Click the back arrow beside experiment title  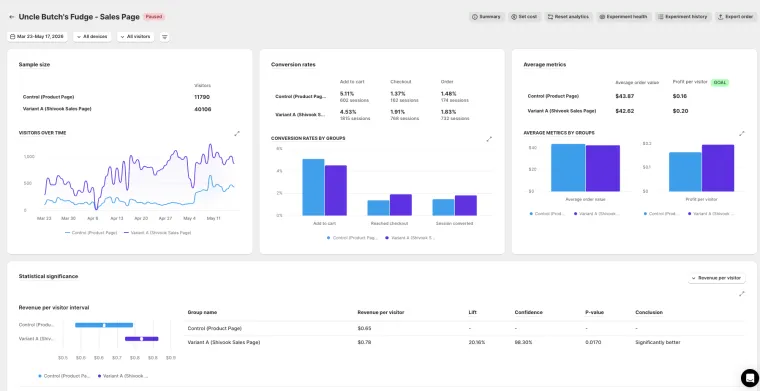pyautogui.click(x=12, y=17)
